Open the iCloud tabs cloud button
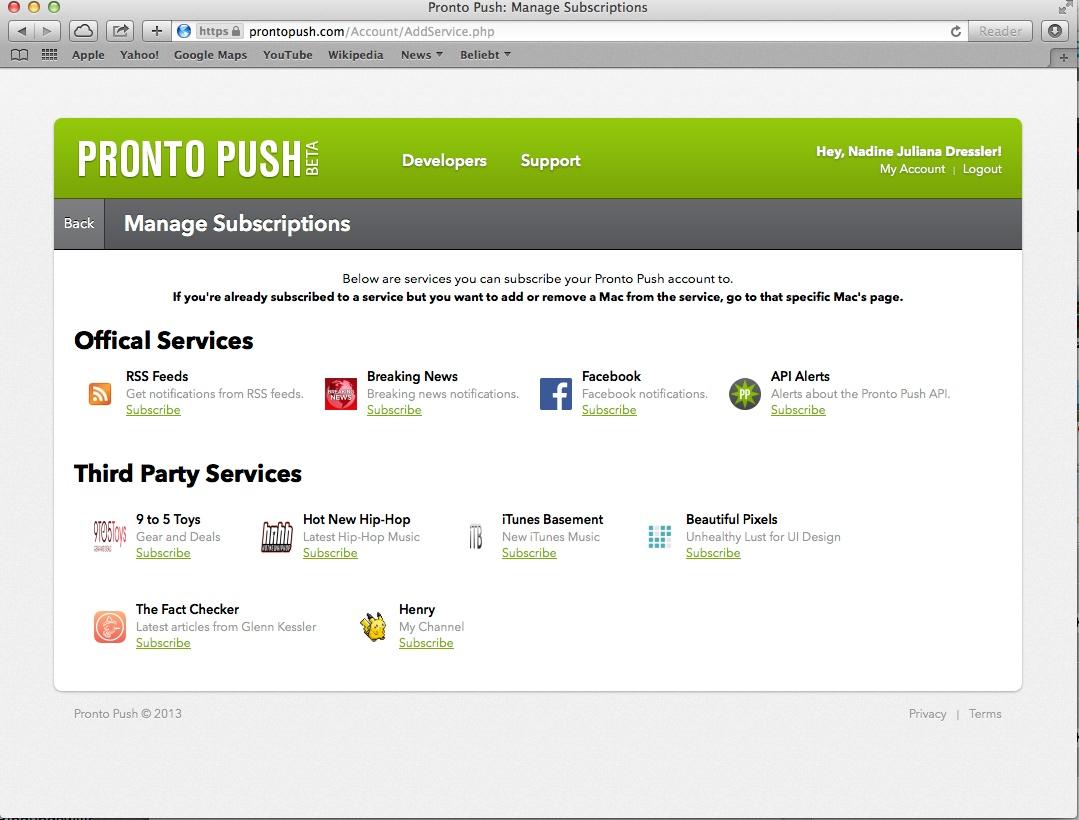The height and width of the screenshot is (820, 1079). 83,31
